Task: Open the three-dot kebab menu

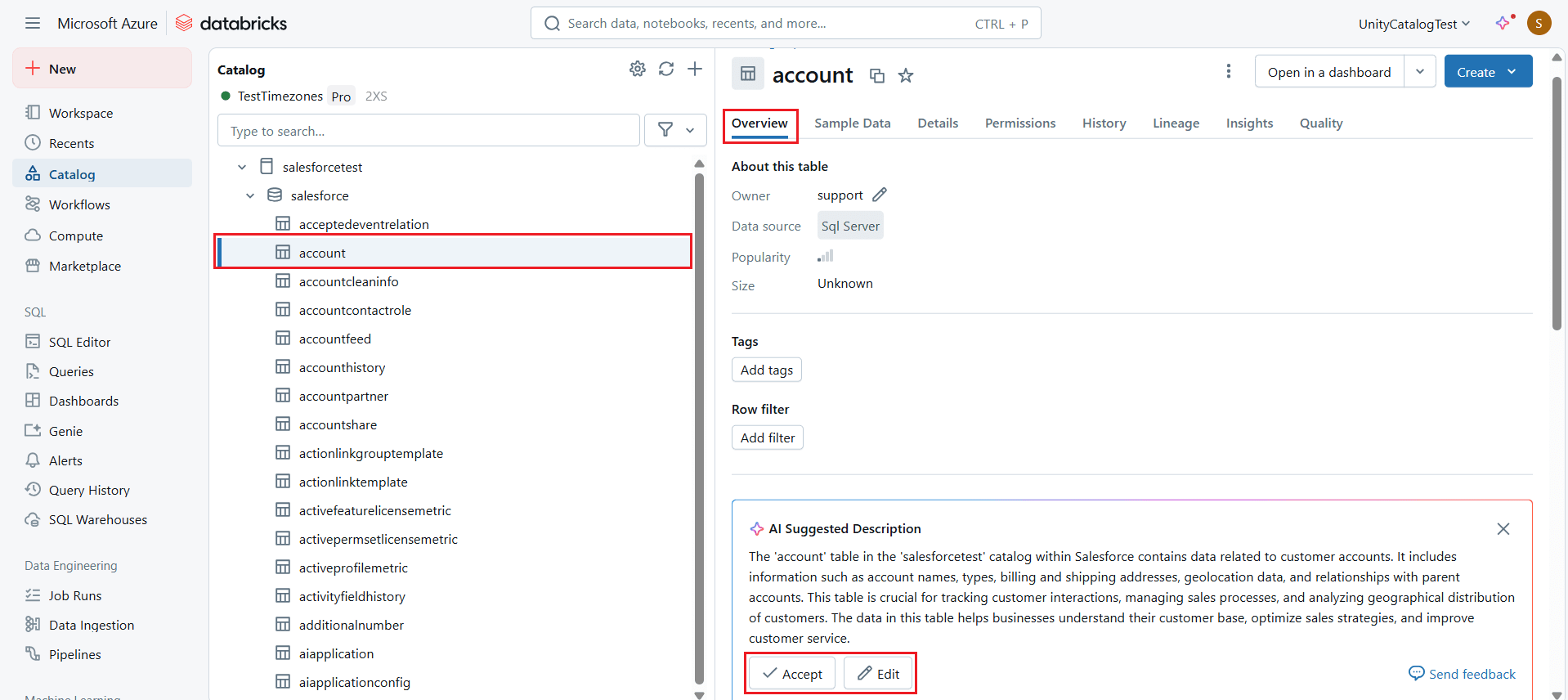Action: (1228, 72)
